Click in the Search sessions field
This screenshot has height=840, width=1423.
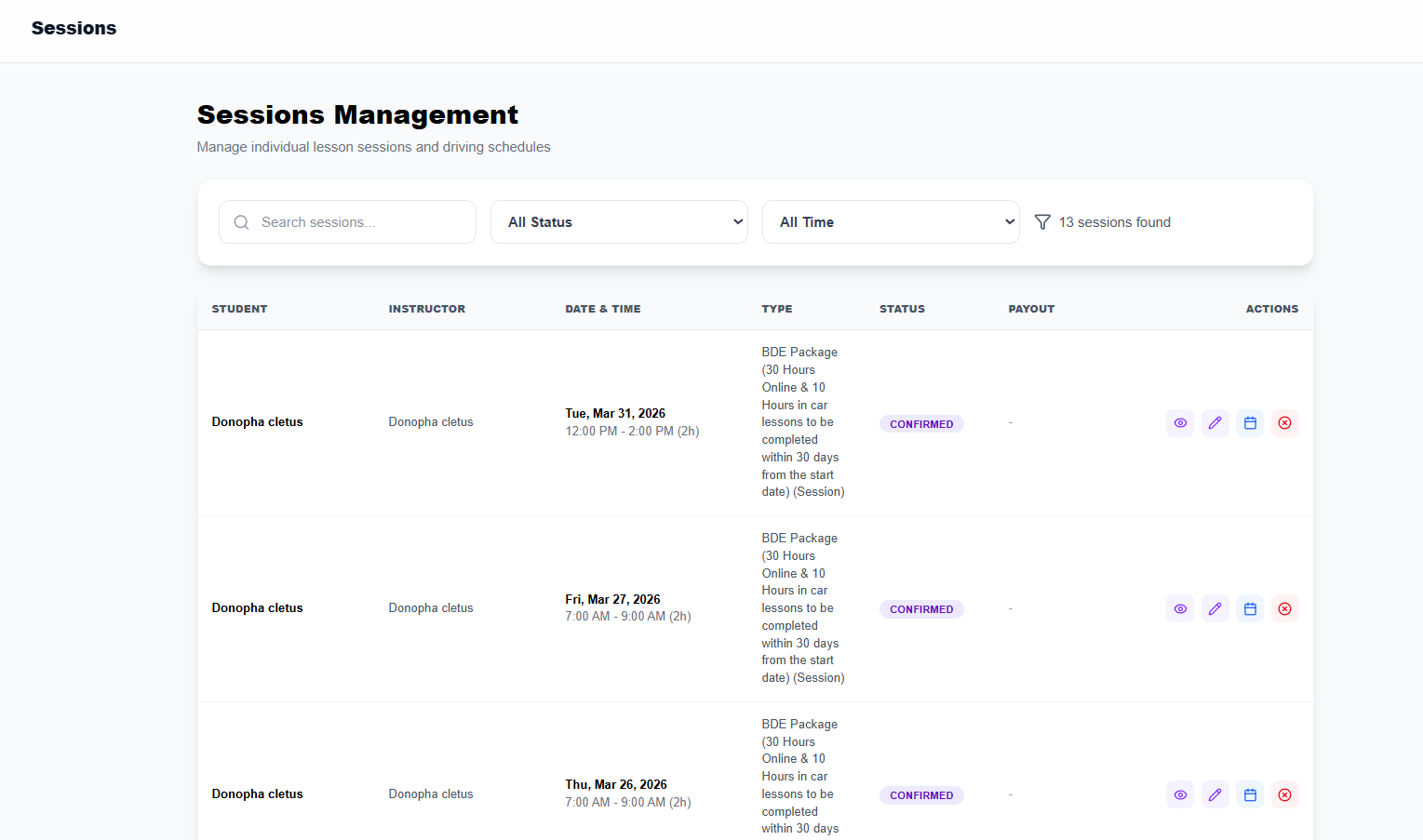click(x=358, y=222)
